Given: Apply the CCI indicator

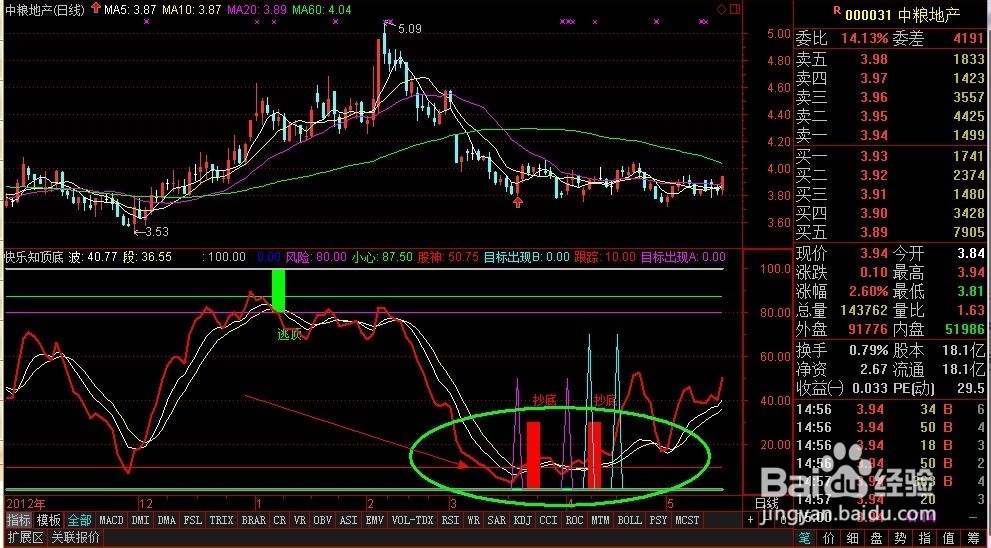Looking at the screenshot, I should pos(548,520).
